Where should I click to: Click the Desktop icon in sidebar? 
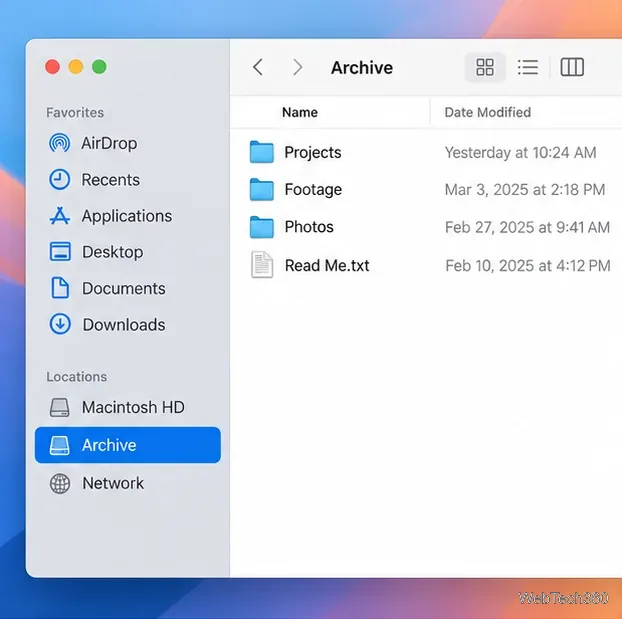pos(60,252)
